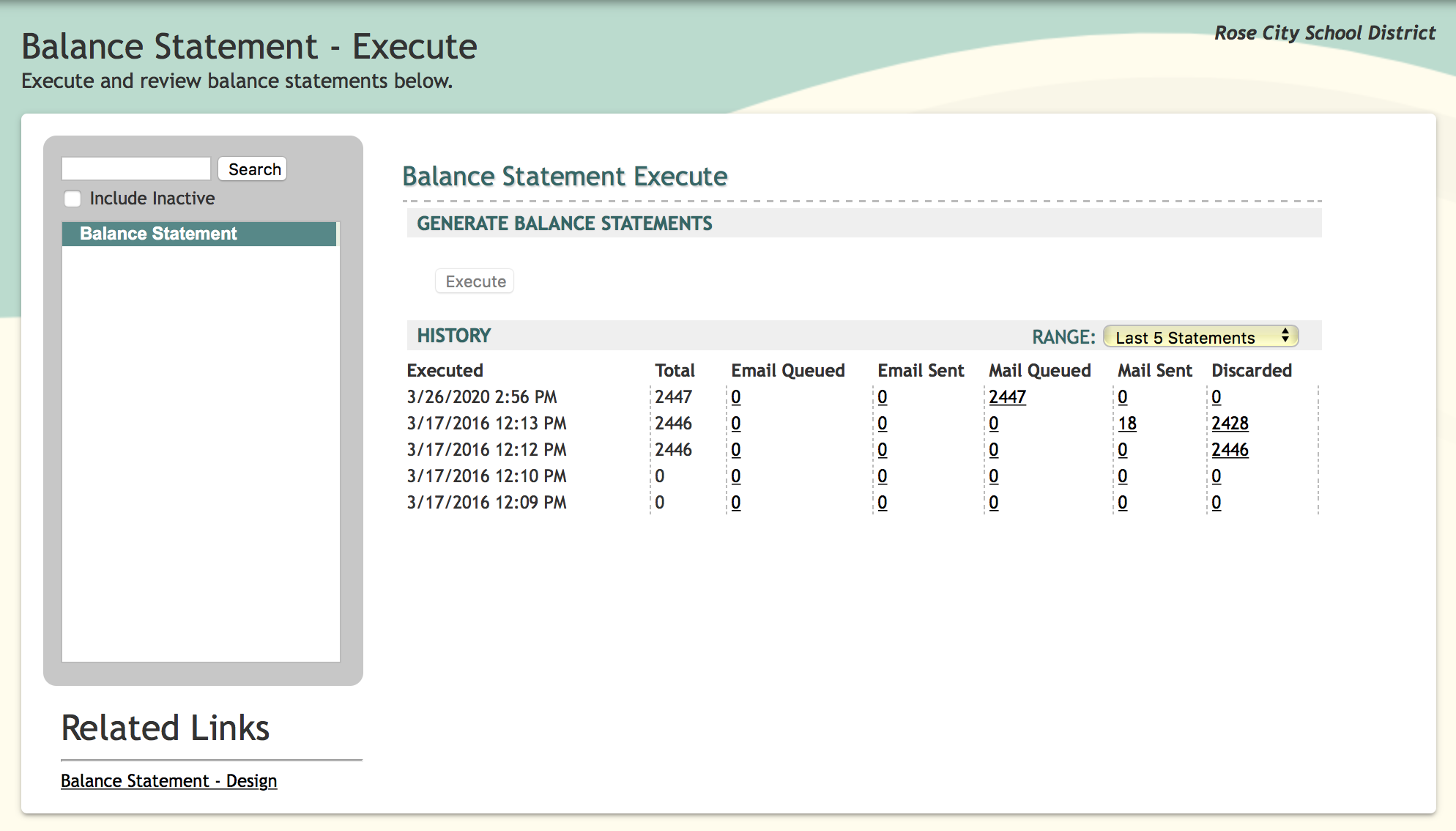Viewport: 1456px width, 831px height.
Task: Click the Execute button
Action: click(x=475, y=281)
